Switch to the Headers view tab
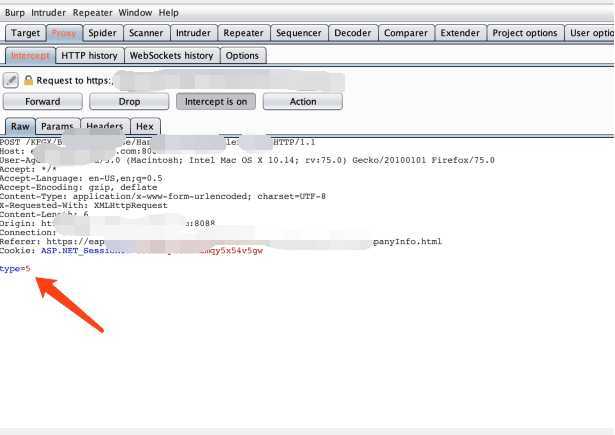Screen dimensions: 615x435 click(105, 126)
